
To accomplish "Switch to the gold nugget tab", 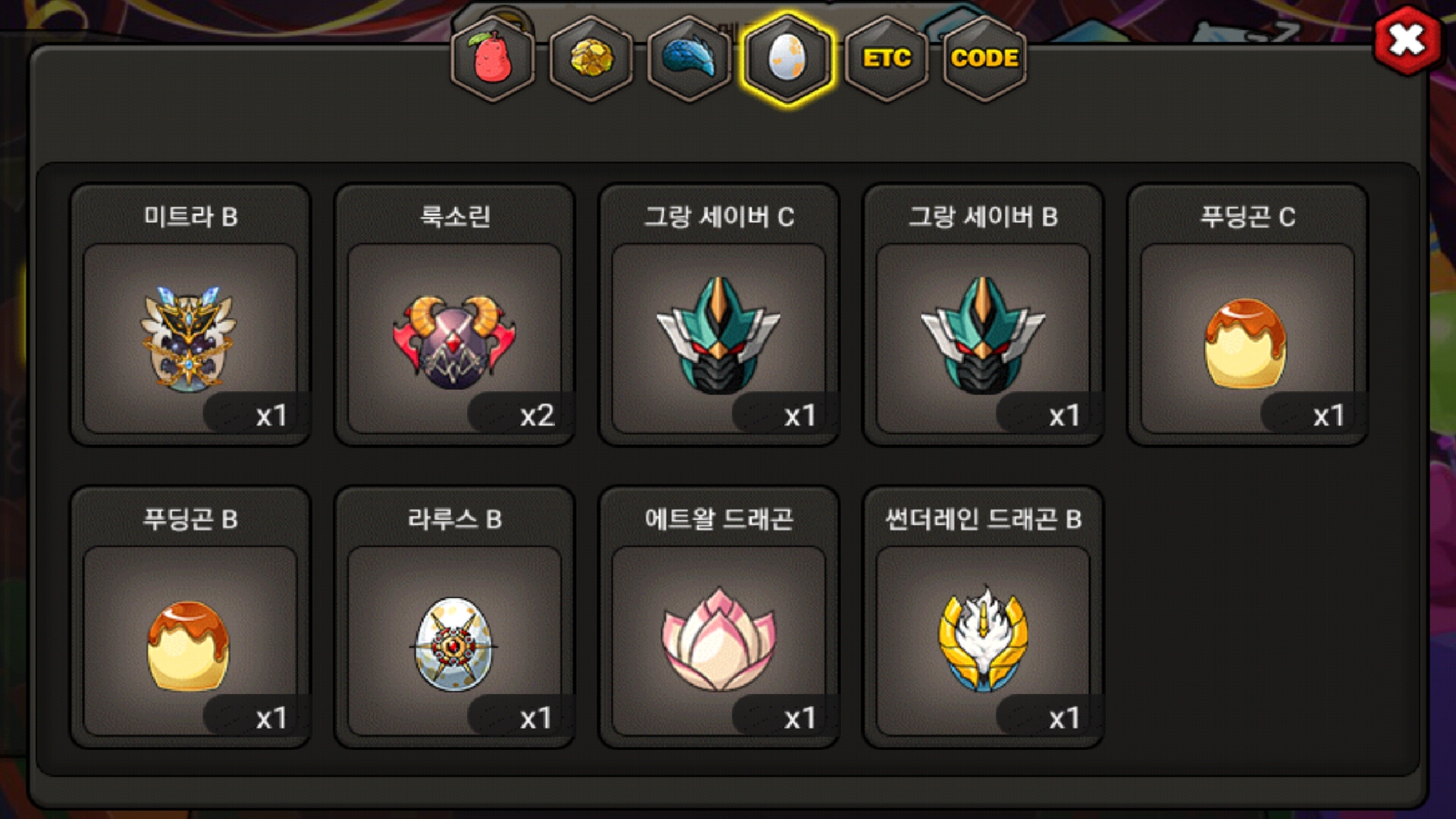I will coord(591,58).
